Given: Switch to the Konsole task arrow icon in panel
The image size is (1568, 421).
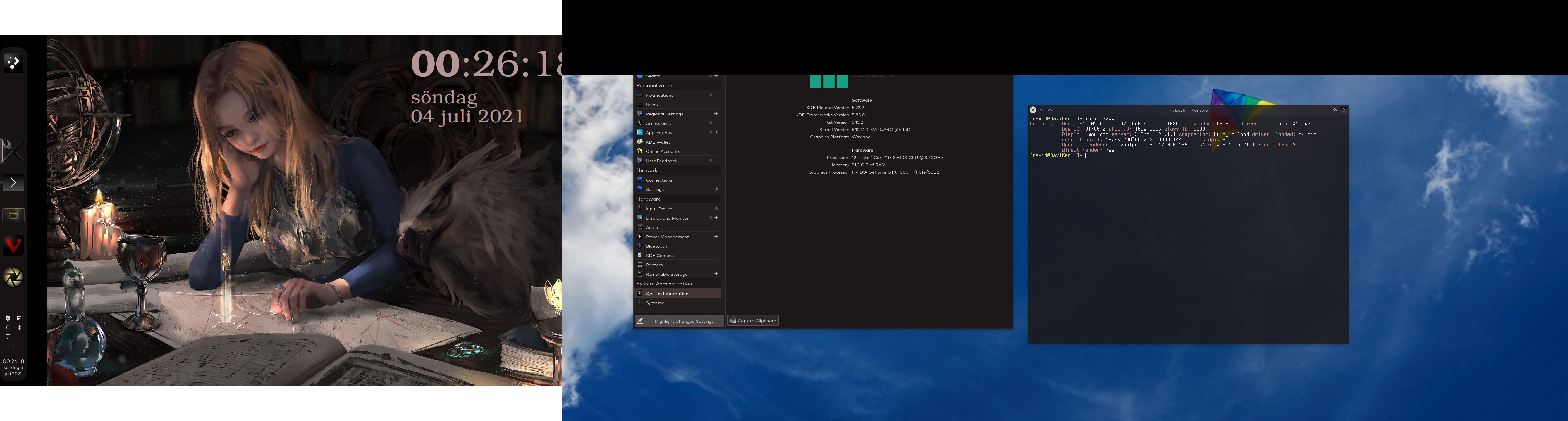Looking at the screenshot, I should 13,182.
